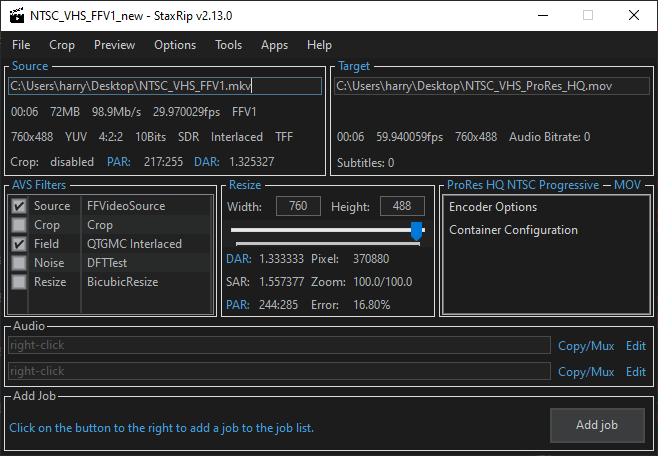Open Container Configuration
The image size is (658, 456).
pos(513,230)
